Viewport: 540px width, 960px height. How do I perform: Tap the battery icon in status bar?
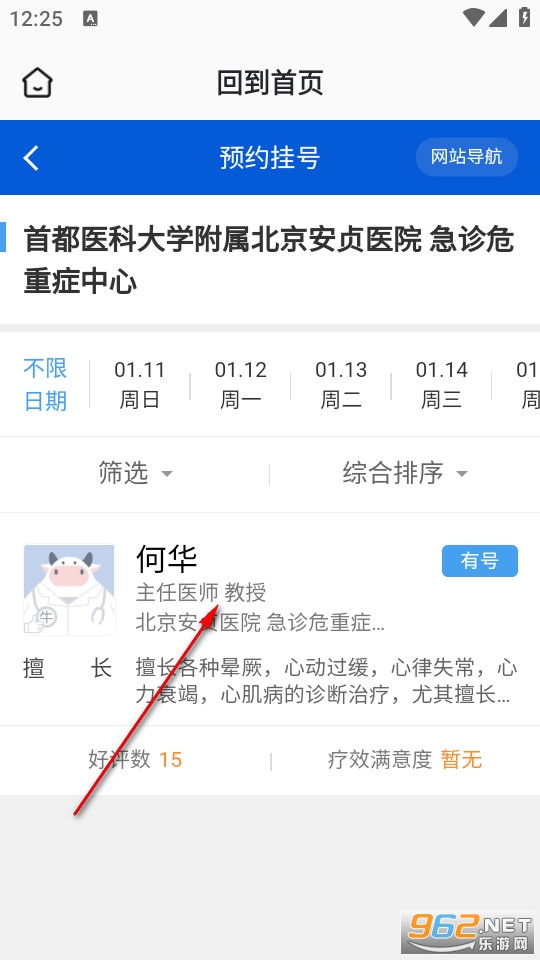[x=524, y=17]
